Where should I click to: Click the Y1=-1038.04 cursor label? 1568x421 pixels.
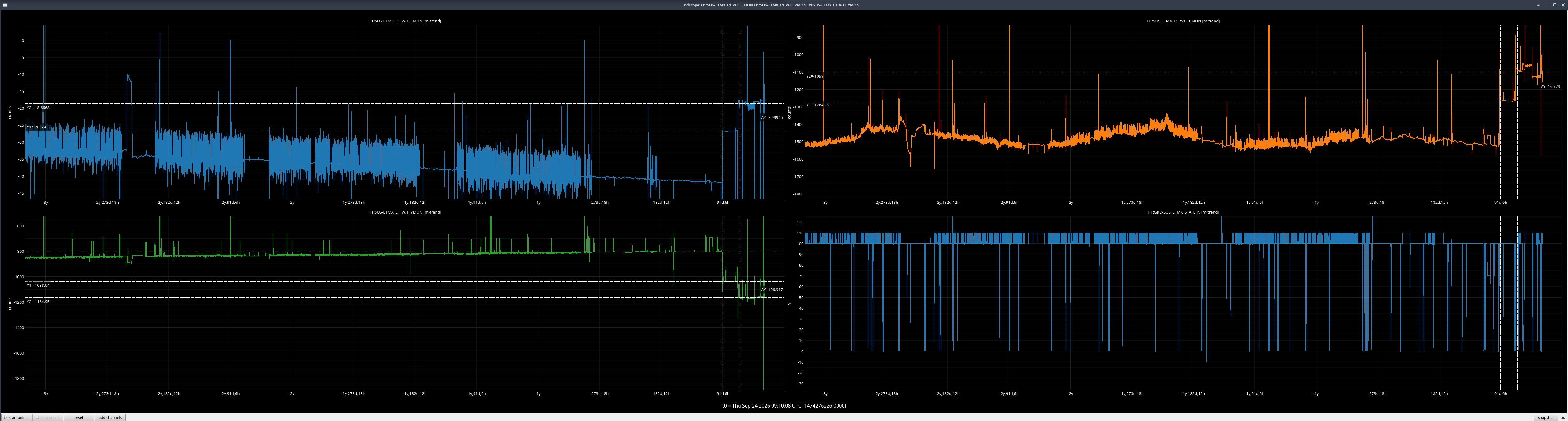(38, 285)
